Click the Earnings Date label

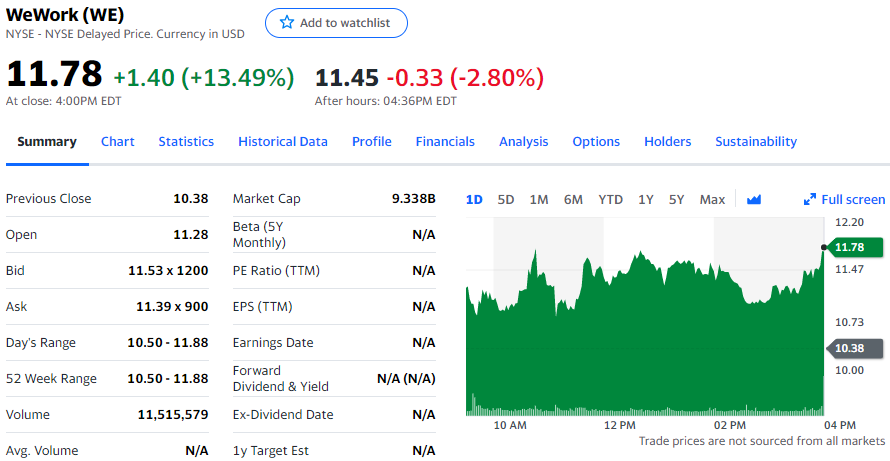tap(273, 343)
